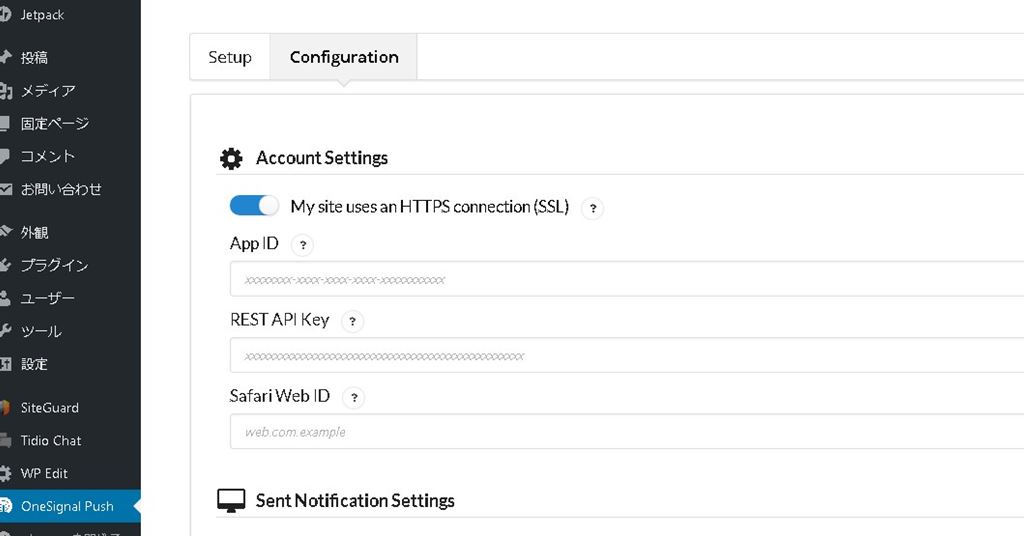Click the OneSignal Push sidebar icon
Screen dimensions: 1024x536
point(6,506)
